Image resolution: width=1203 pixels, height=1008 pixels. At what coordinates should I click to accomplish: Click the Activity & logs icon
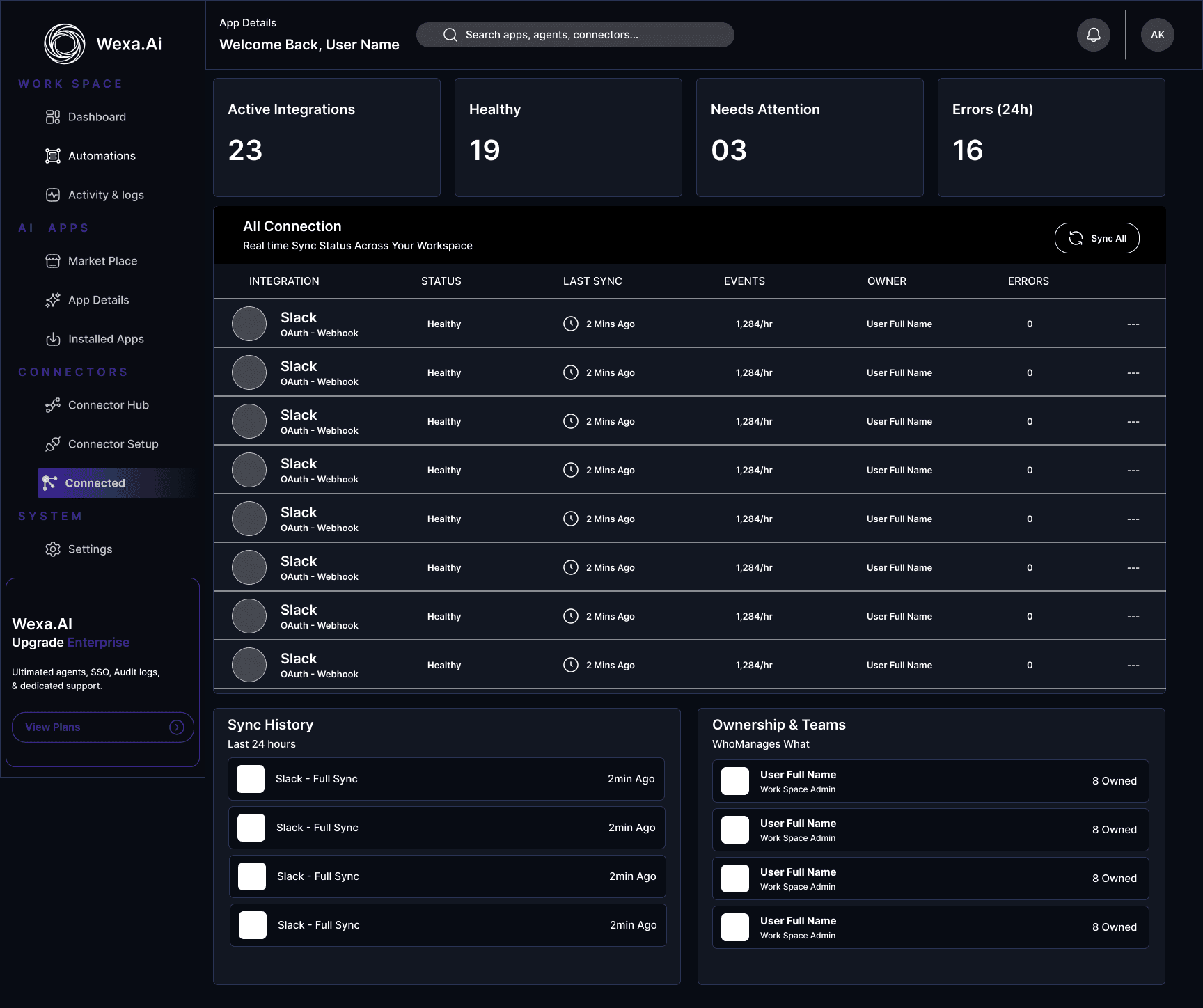pyautogui.click(x=53, y=195)
